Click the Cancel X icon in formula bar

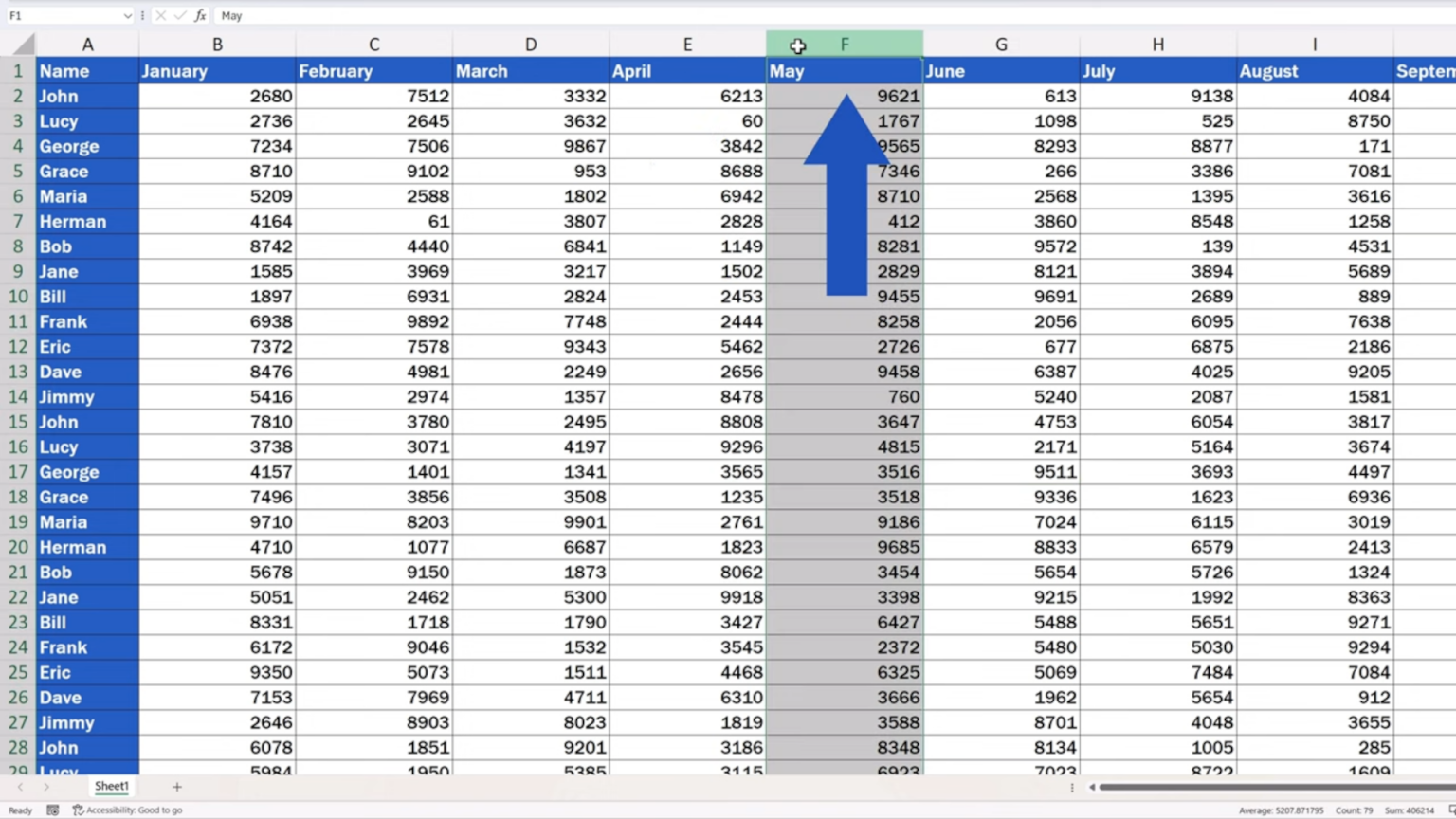[x=160, y=16]
